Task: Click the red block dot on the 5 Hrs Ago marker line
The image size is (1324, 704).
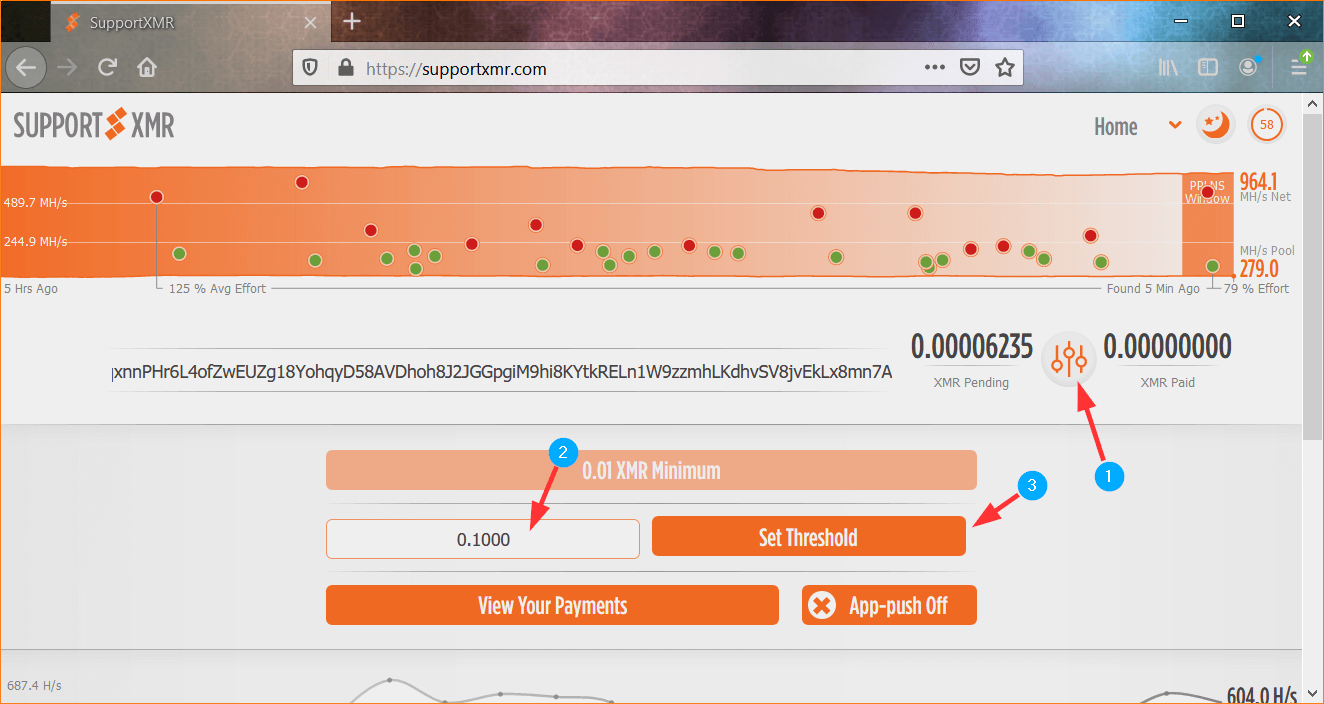Action: 156,197
